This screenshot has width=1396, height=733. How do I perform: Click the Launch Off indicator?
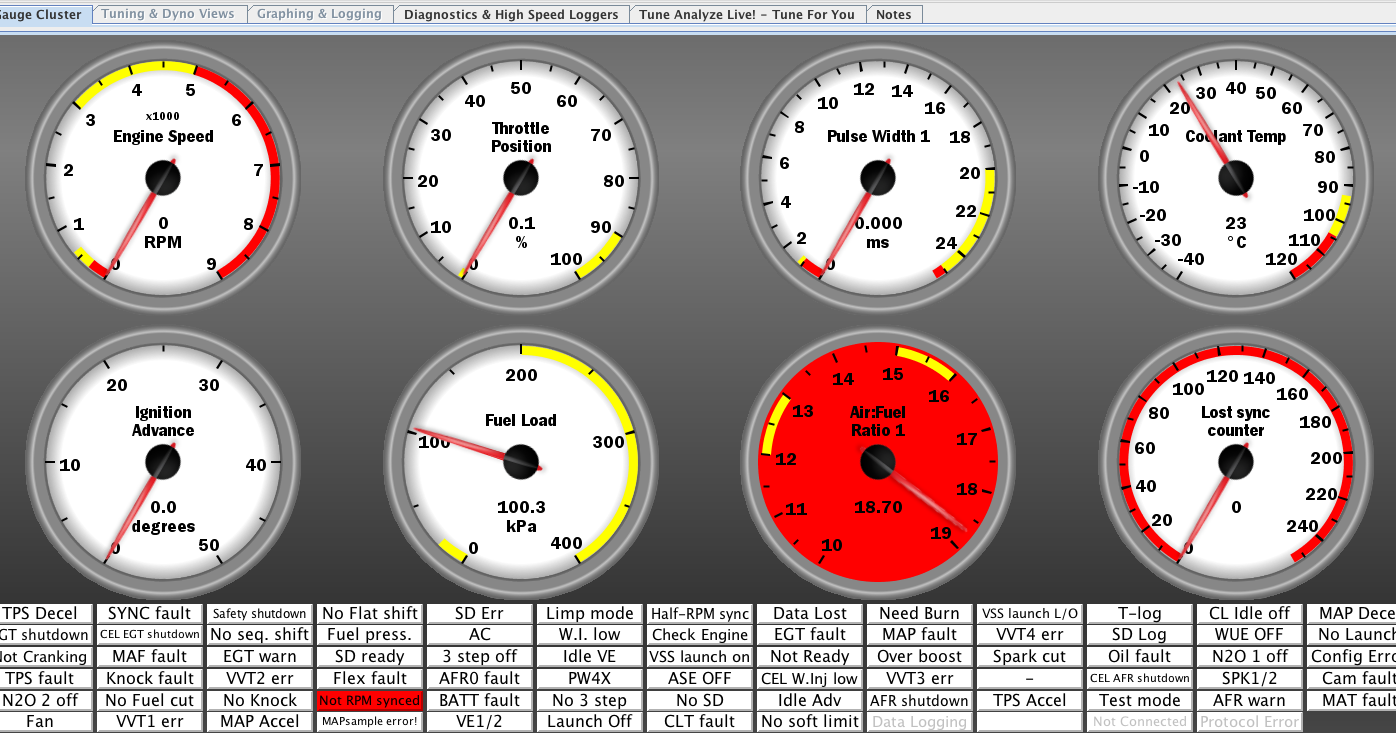pos(590,722)
